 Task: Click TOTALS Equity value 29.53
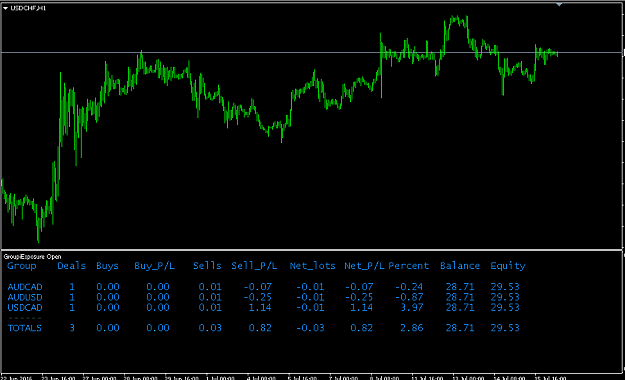click(505, 328)
